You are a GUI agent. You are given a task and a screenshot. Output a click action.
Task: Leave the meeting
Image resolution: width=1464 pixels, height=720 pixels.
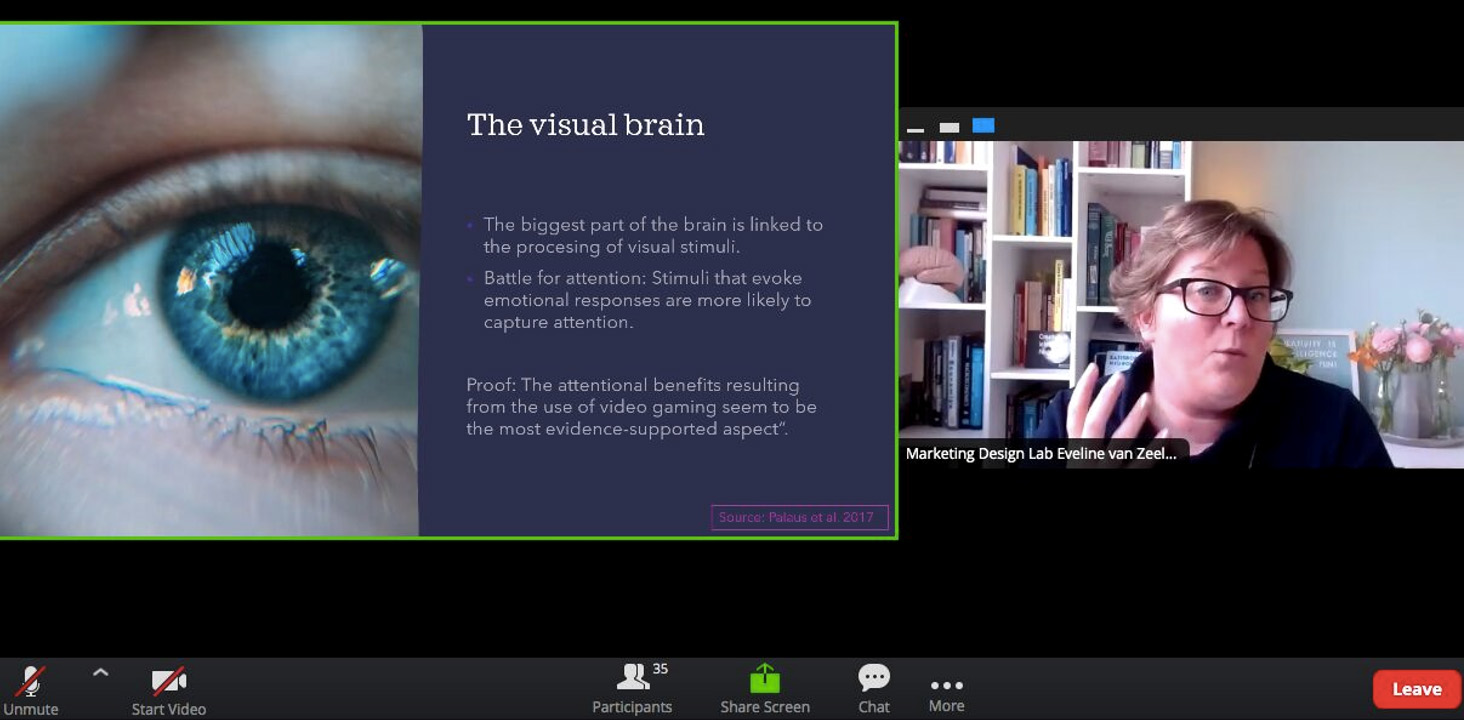[x=1416, y=689]
